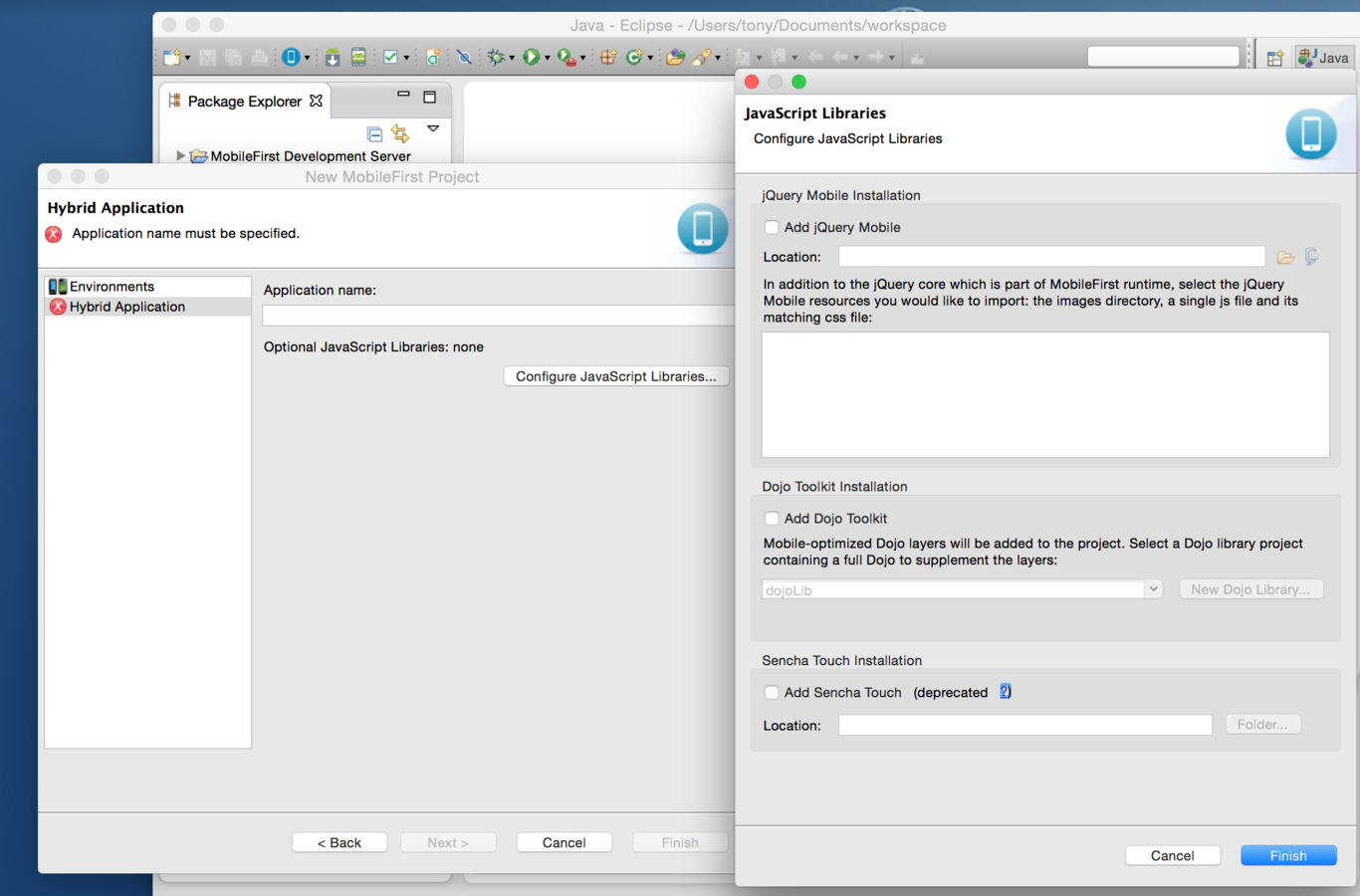
Task: Click the Open Perspective icon
Action: coord(1274,58)
